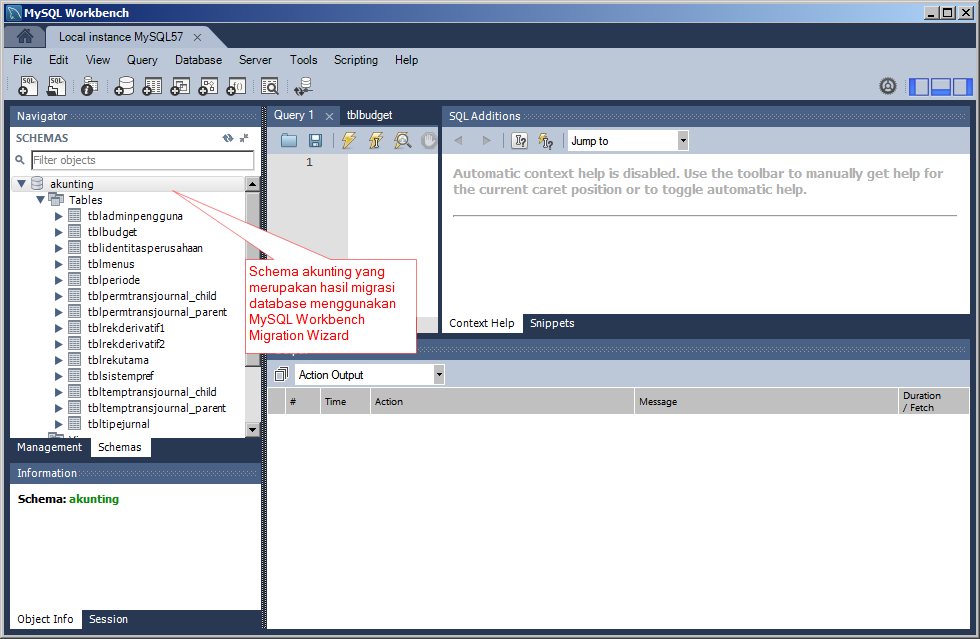Open the Query menu
980x639 pixels.
[142, 60]
